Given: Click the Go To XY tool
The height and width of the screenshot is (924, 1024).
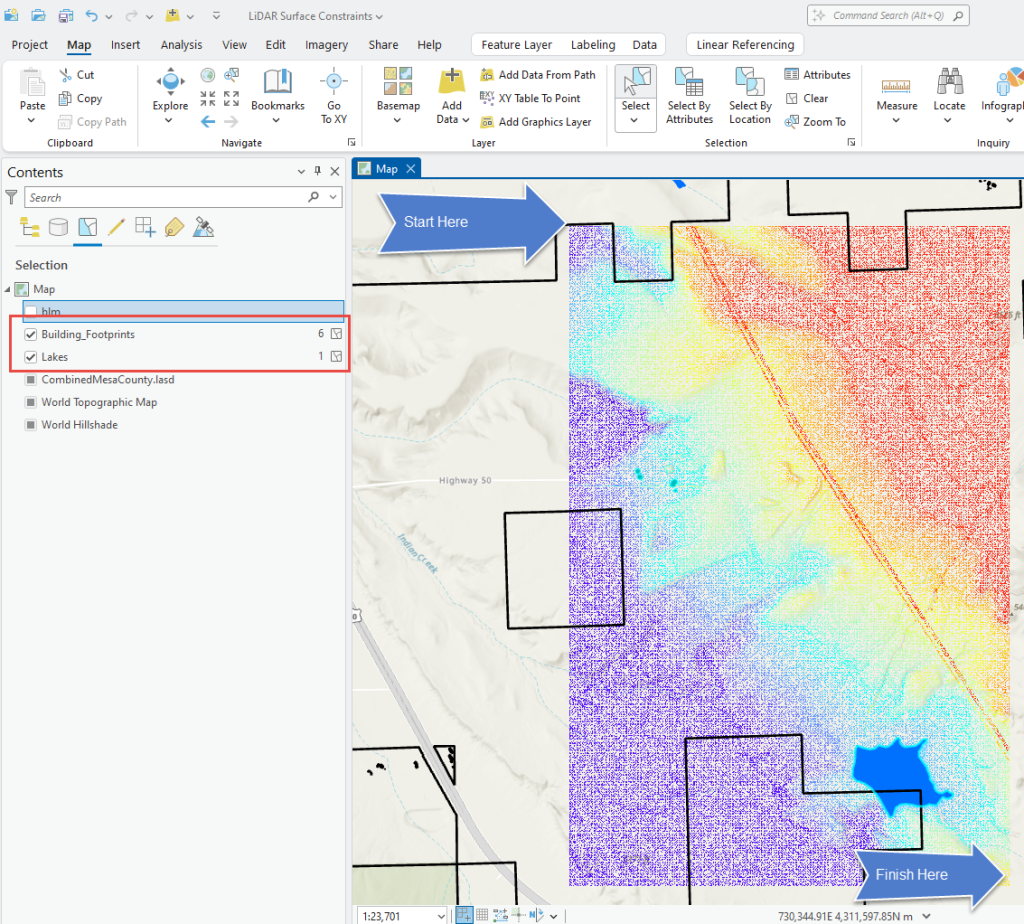Looking at the screenshot, I should [334, 90].
